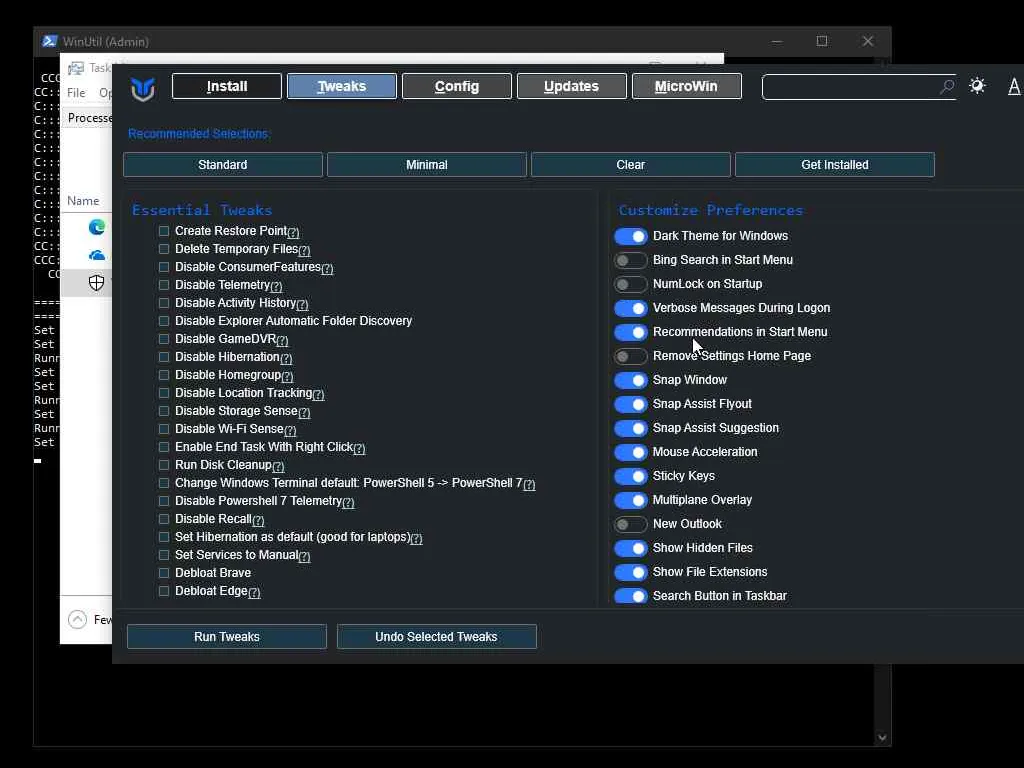Check Disable Storage Sense
The width and height of the screenshot is (1024, 768).
(164, 411)
